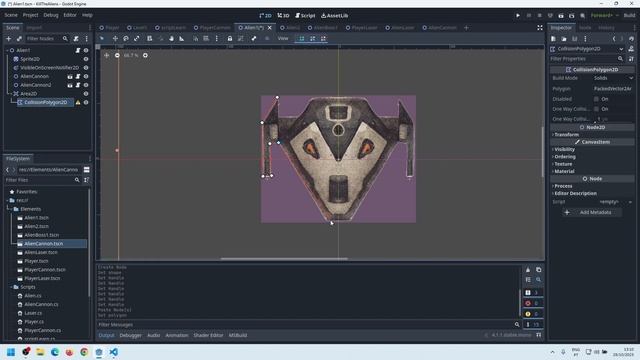The height and width of the screenshot is (360, 640).
Task: Open scene icon beside AlienCannon2 node
Action: tap(70, 85)
